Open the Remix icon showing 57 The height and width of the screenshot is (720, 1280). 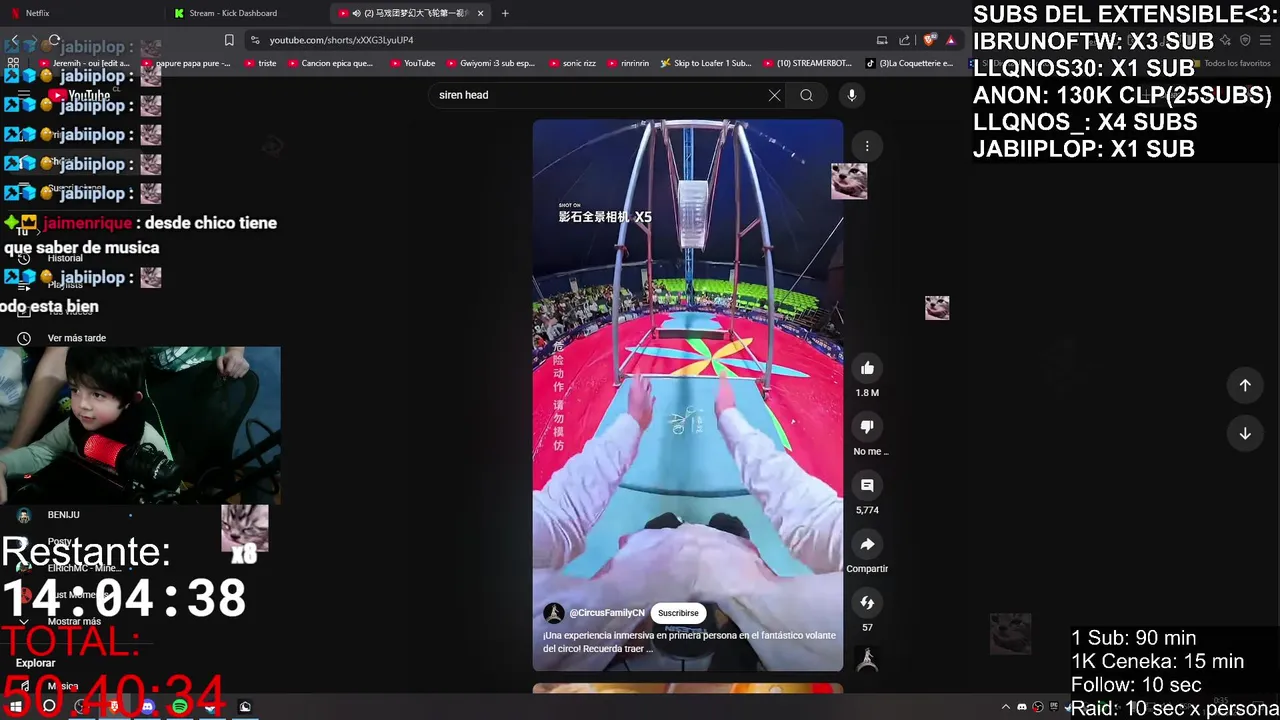coord(867,603)
